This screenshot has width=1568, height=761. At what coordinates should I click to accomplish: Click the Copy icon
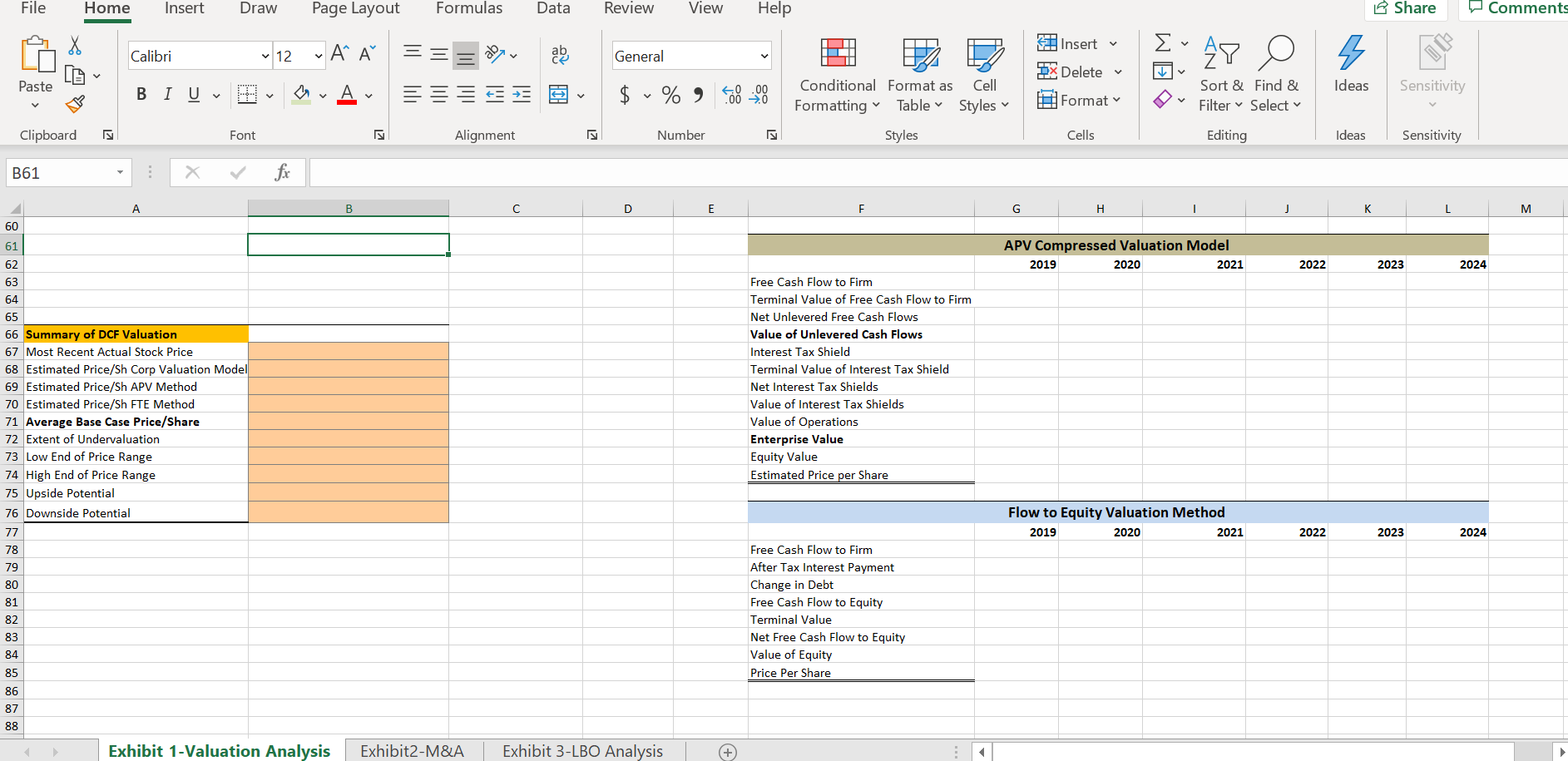(75, 76)
